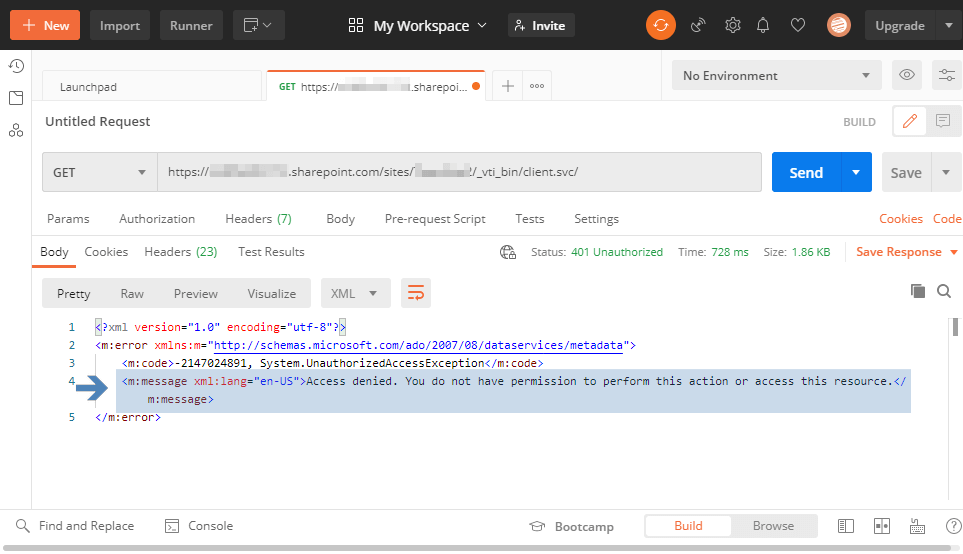
Task: Open the Test Results tab
Action: point(271,252)
